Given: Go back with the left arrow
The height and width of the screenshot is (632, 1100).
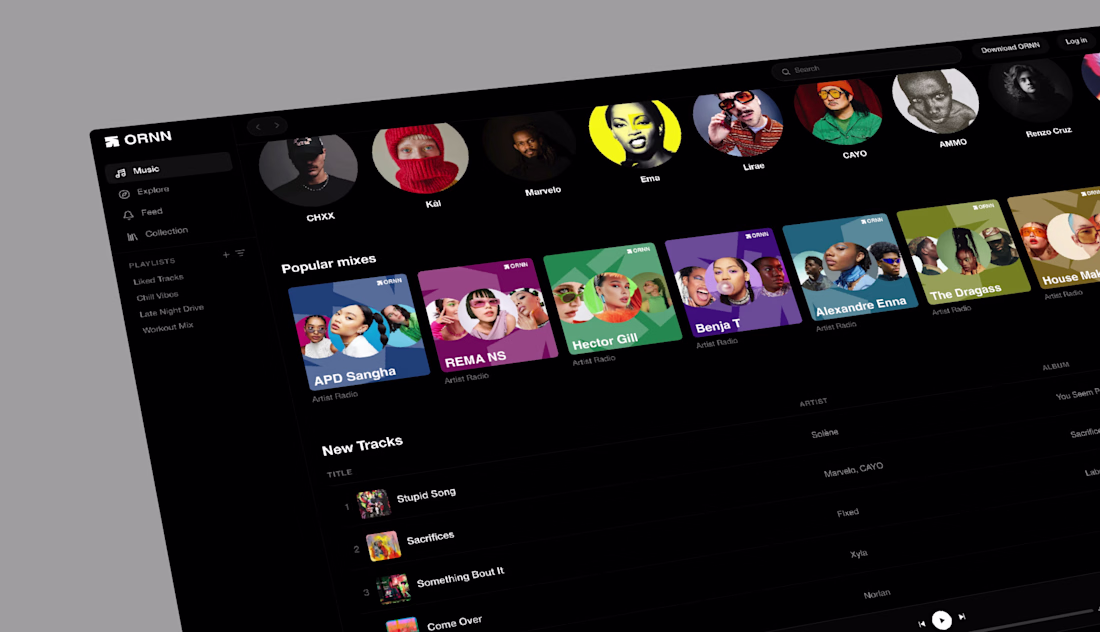Looking at the screenshot, I should point(258,127).
